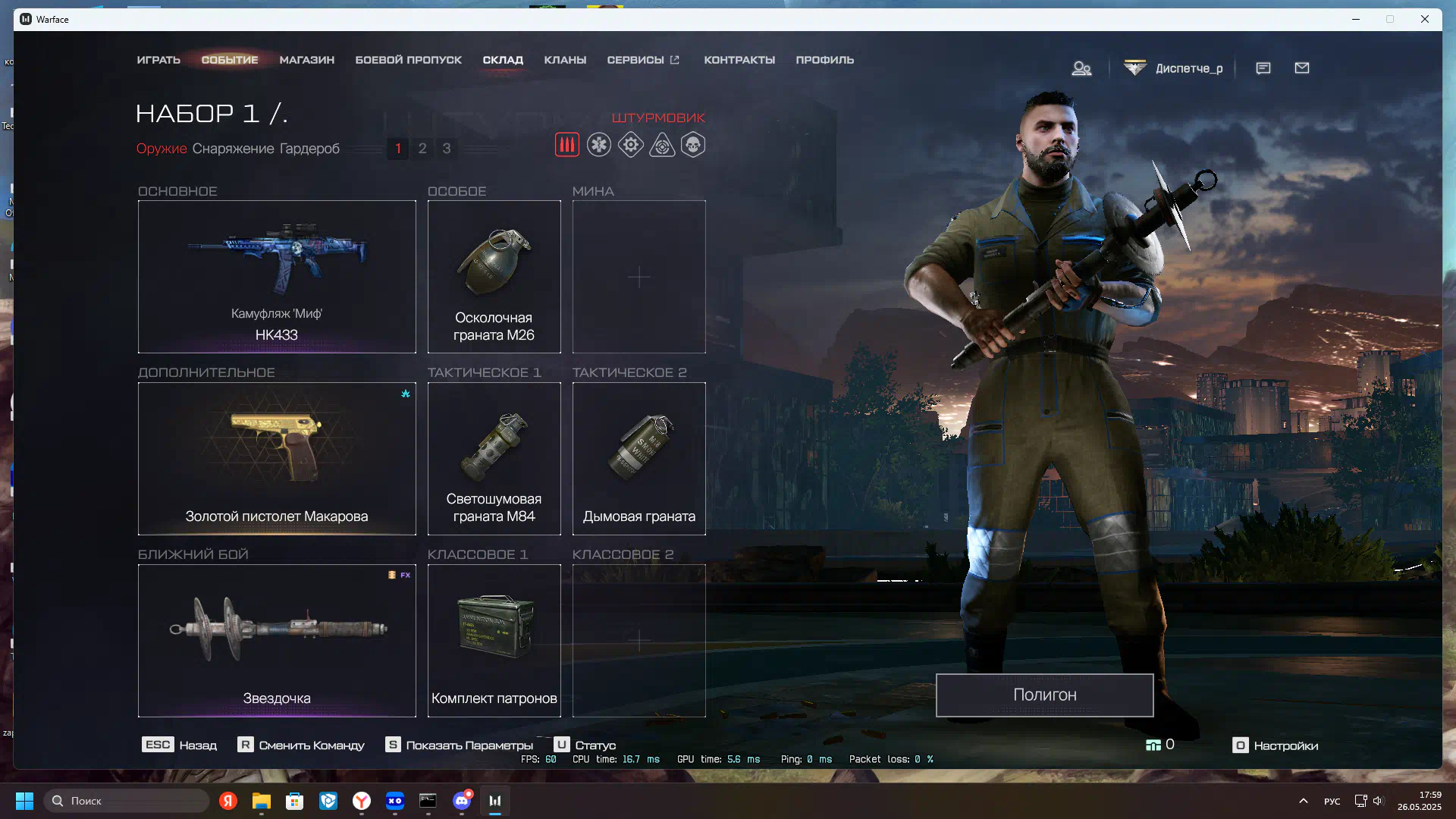Open the Комплект патронов slot
The width and height of the screenshot is (1456, 819).
click(x=494, y=641)
